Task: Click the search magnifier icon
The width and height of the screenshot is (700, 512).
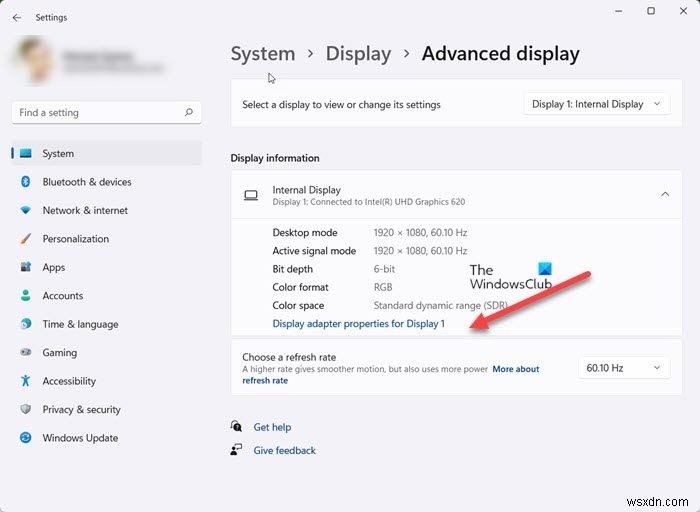Action: (x=189, y=112)
